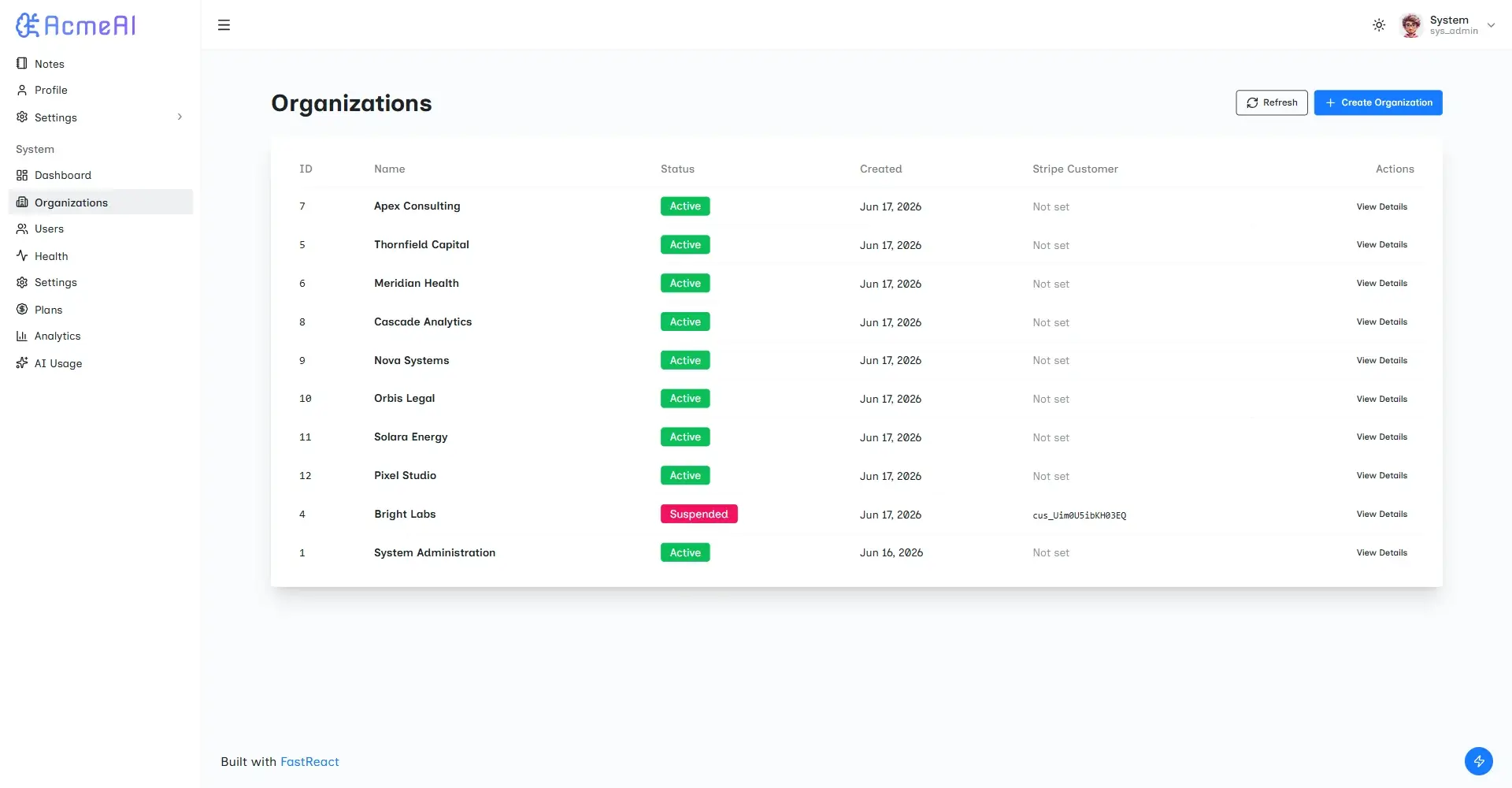
Task: Click the Users people icon
Action: click(x=22, y=229)
